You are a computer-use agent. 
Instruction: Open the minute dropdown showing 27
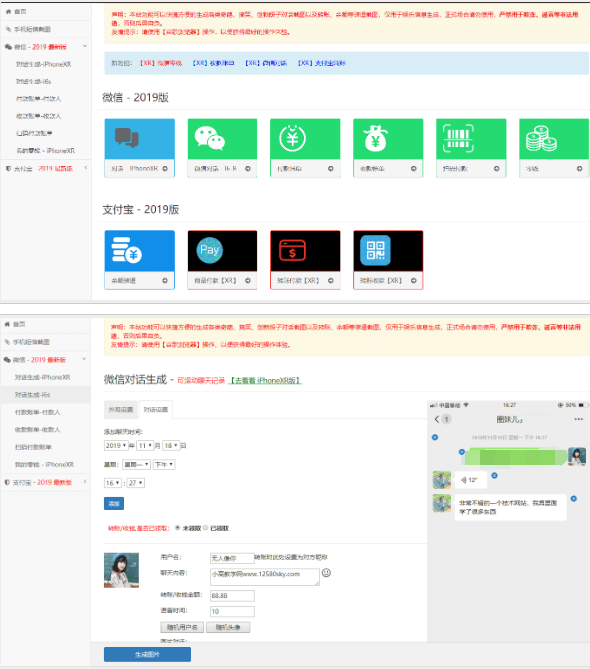(x=136, y=483)
